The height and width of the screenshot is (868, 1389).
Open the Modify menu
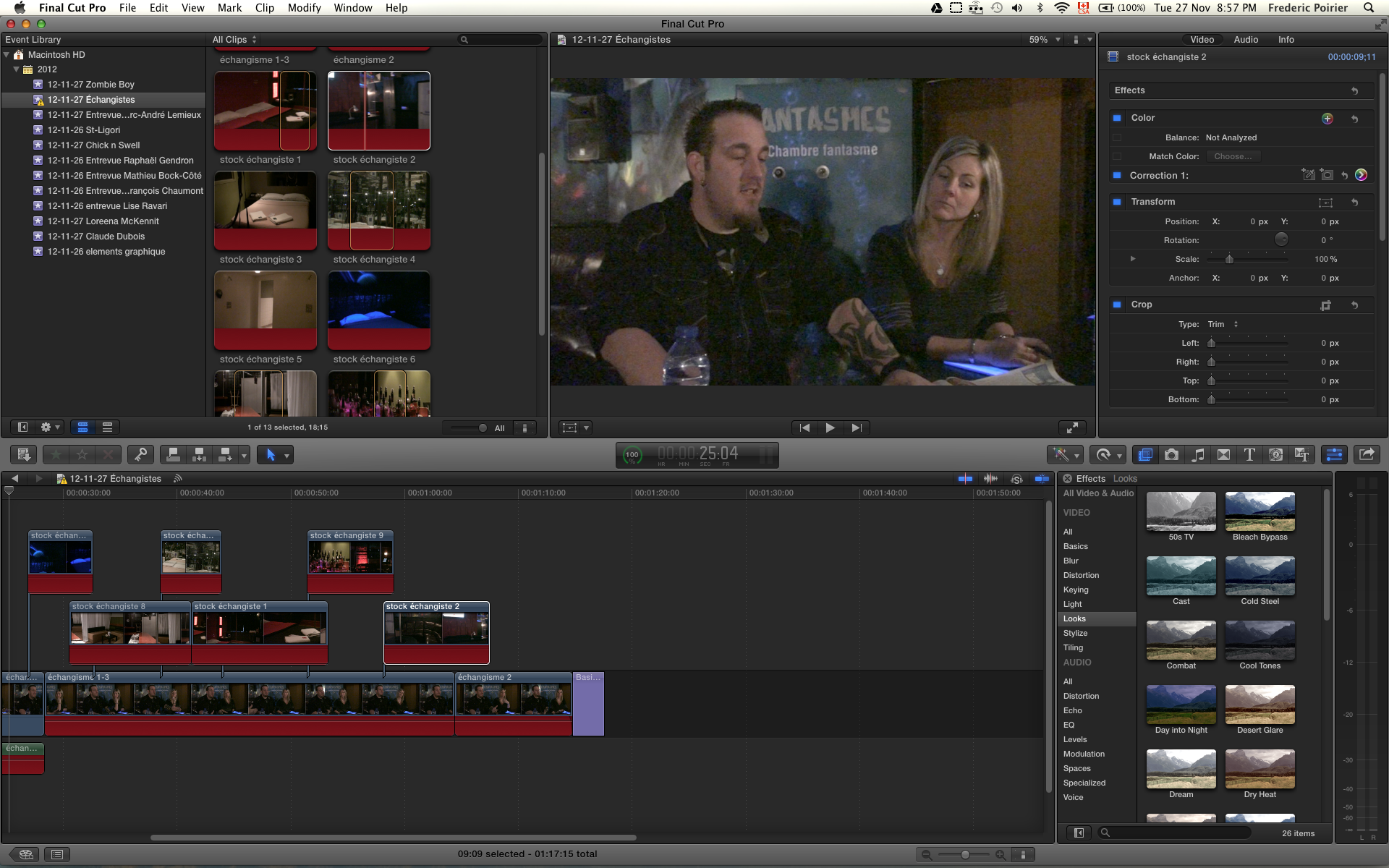click(x=304, y=8)
